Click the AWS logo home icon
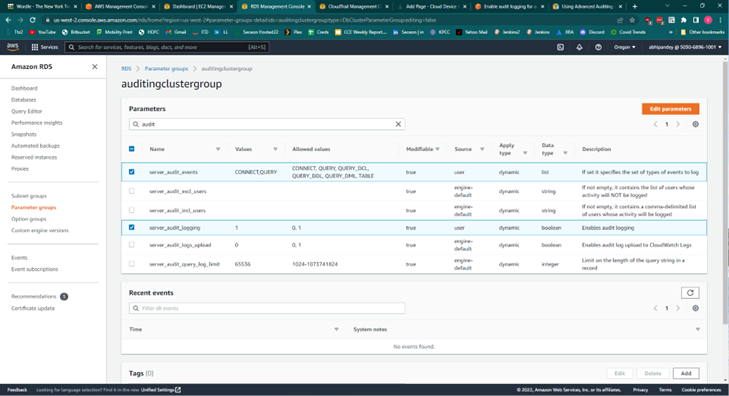Viewport: 729px width, 396px height. click(x=13, y=47)
